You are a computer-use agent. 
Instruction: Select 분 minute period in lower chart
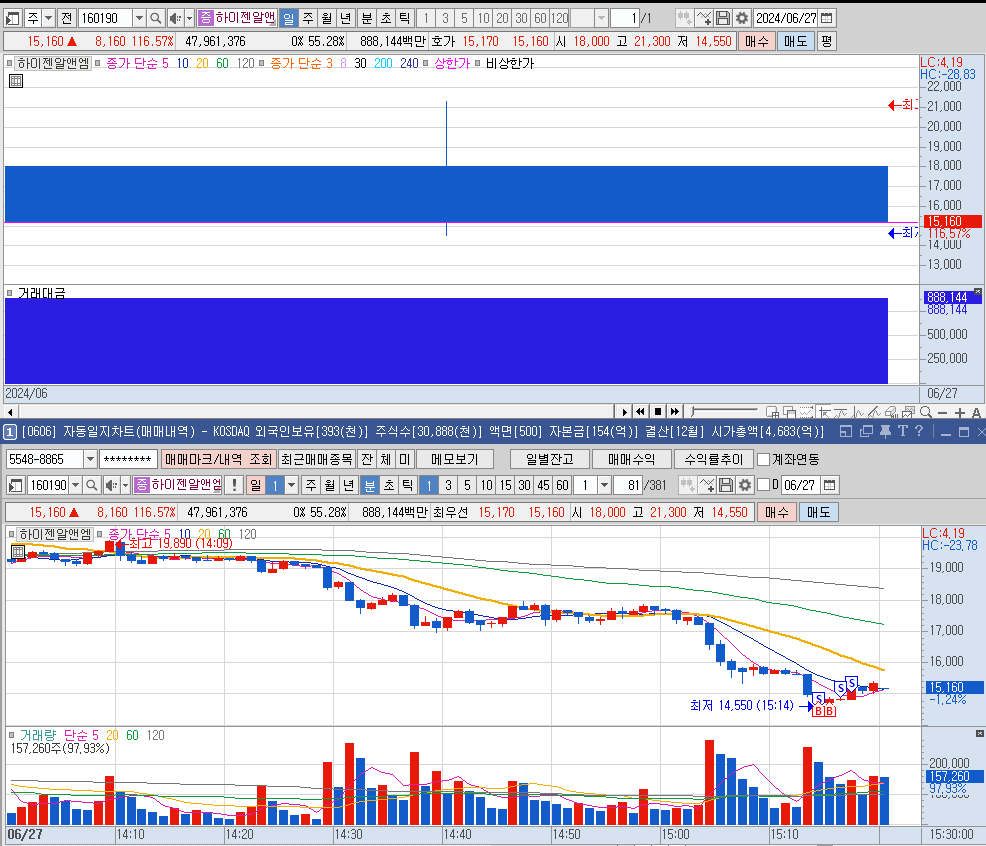point(370,485)
